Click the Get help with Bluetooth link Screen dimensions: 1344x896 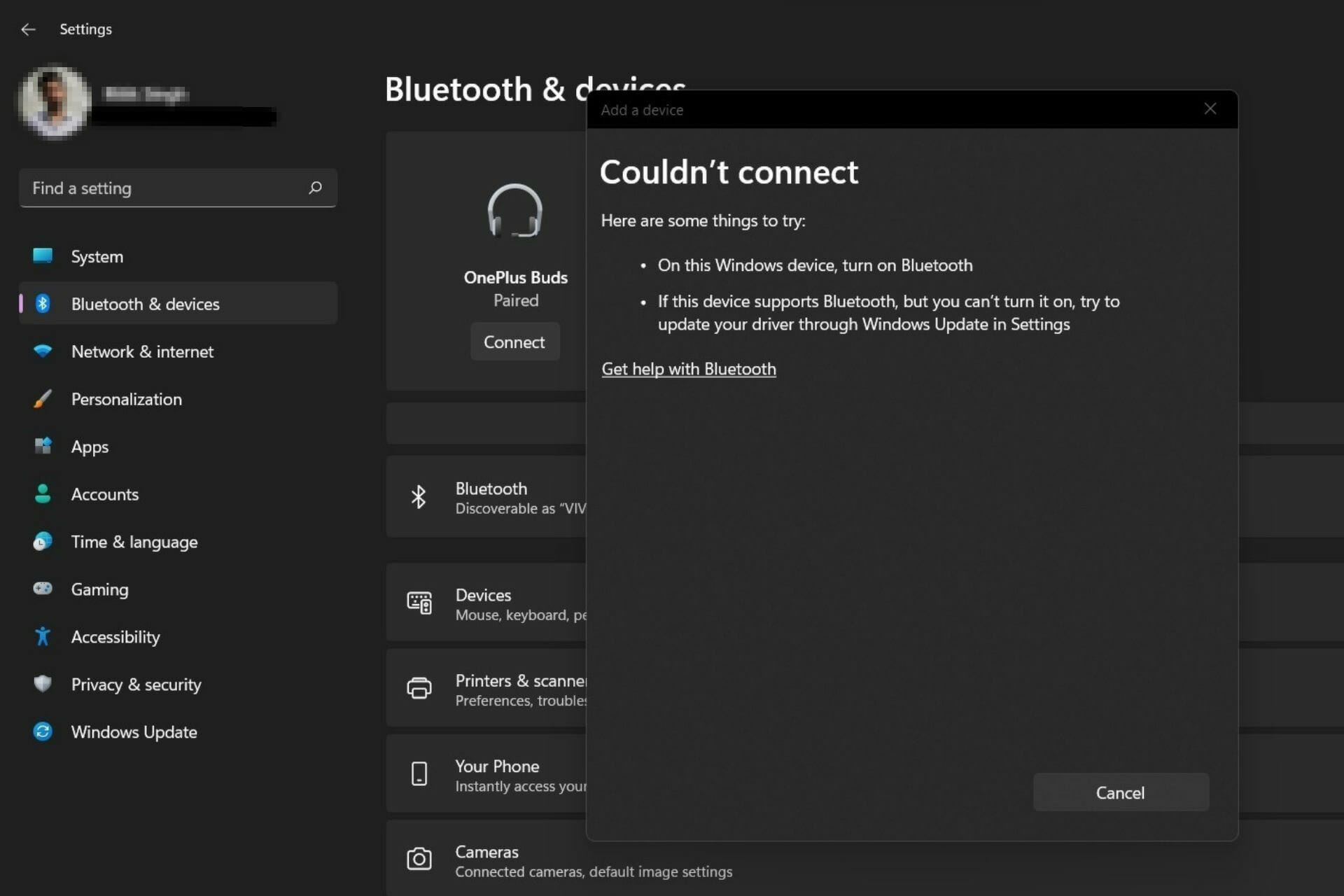pyautogui.click(x=688, y=368)
